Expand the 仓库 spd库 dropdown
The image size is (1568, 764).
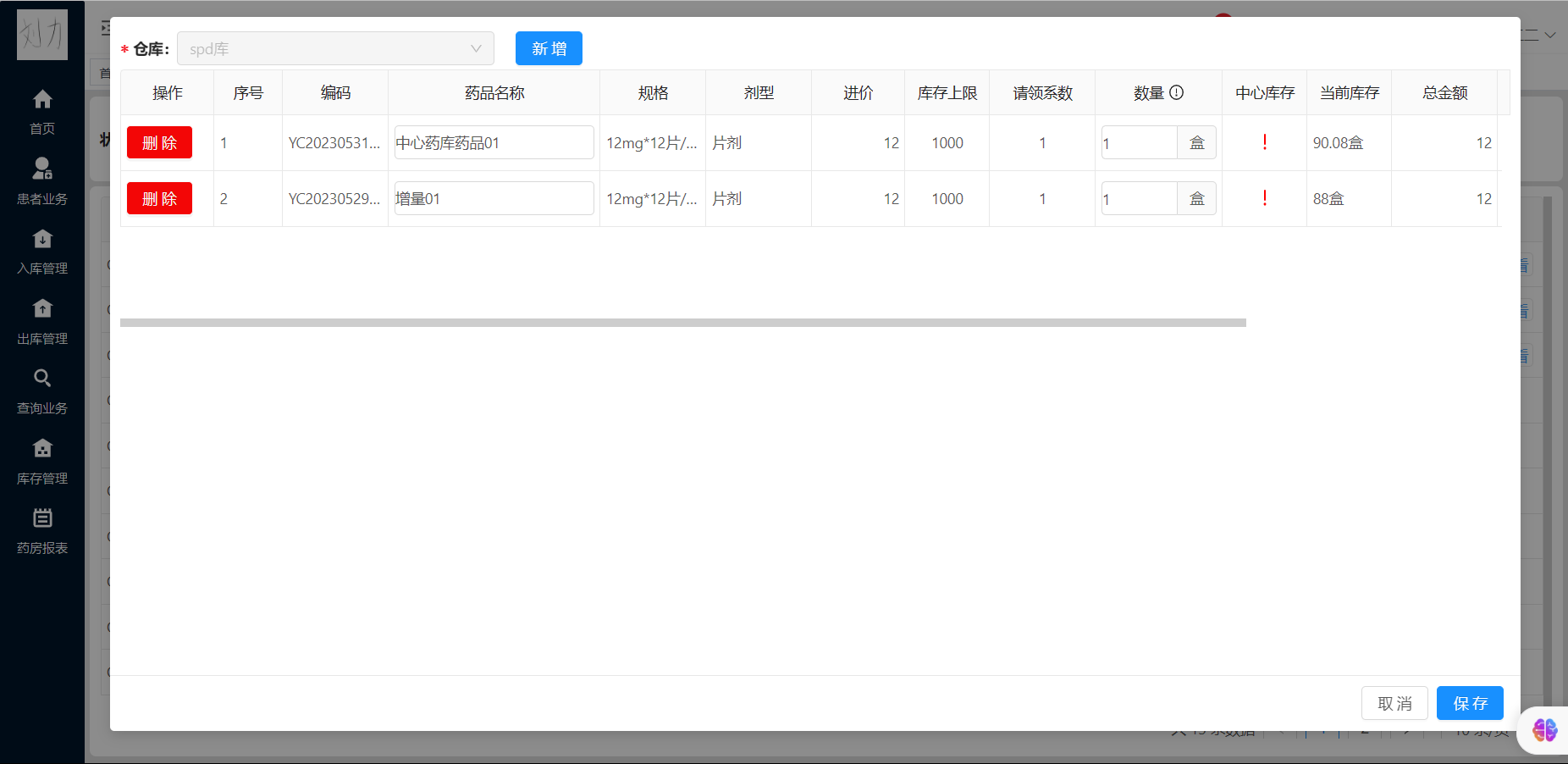click(x=335, y=48)
